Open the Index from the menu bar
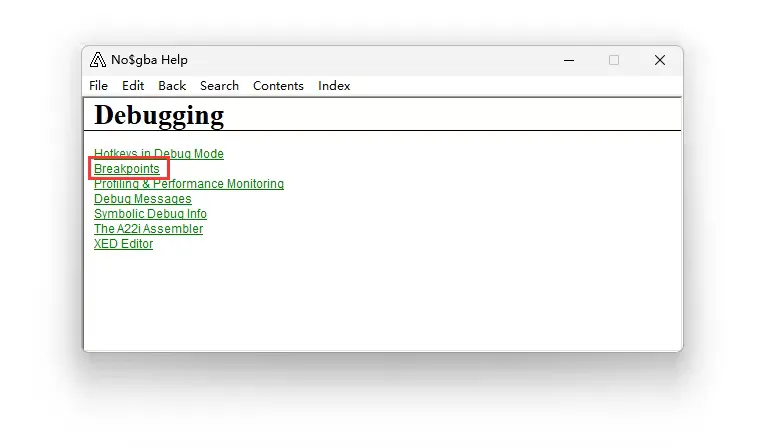Image resolution: width=758 pixels, height=447 pixels. (x=334, y=86)
